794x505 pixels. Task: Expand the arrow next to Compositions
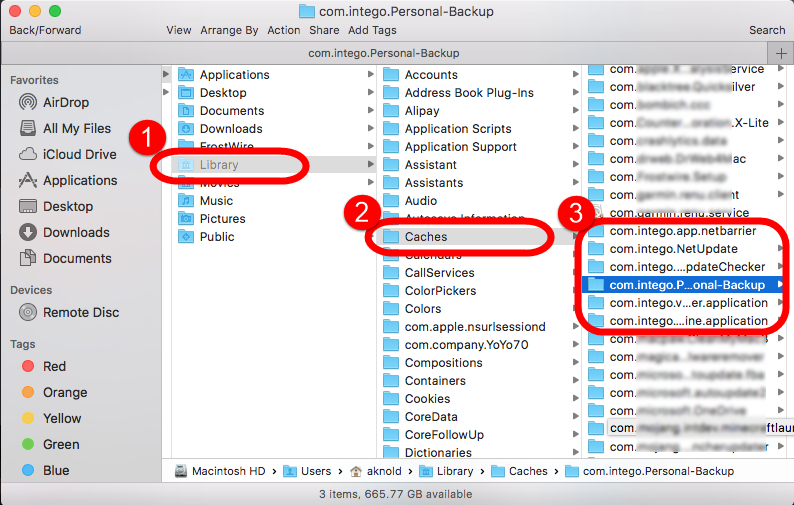[575, 363]
